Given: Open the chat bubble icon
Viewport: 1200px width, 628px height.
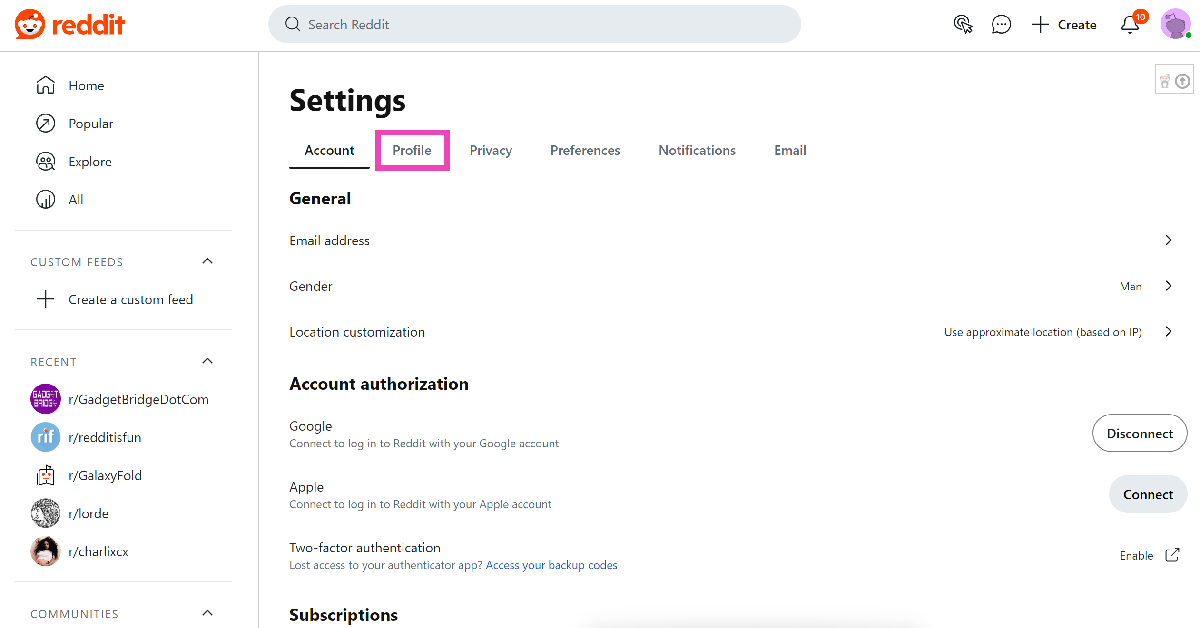Looking at the screenshot, I should tap(1001, 25).
